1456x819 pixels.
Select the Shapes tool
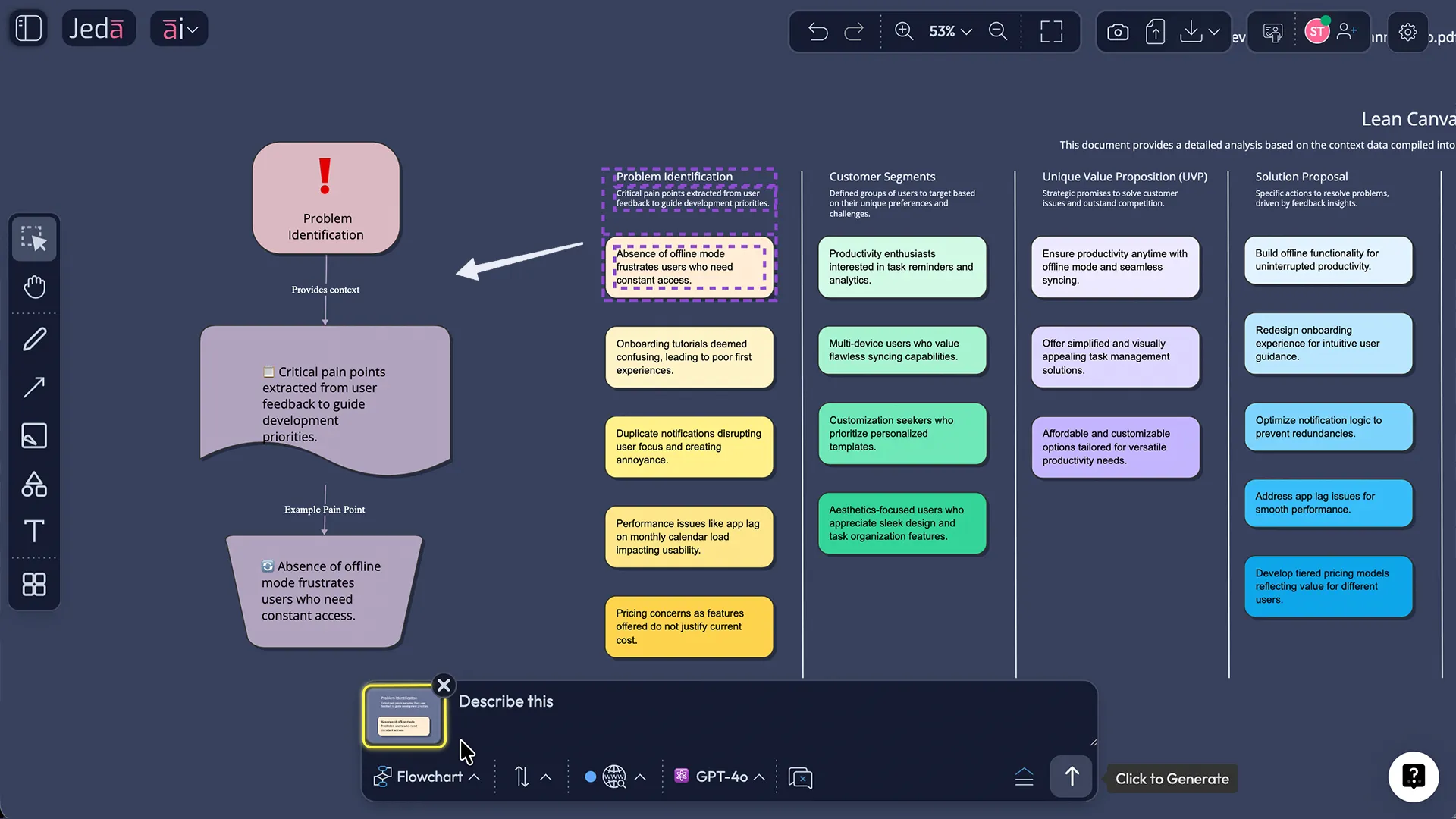(33, 485)
